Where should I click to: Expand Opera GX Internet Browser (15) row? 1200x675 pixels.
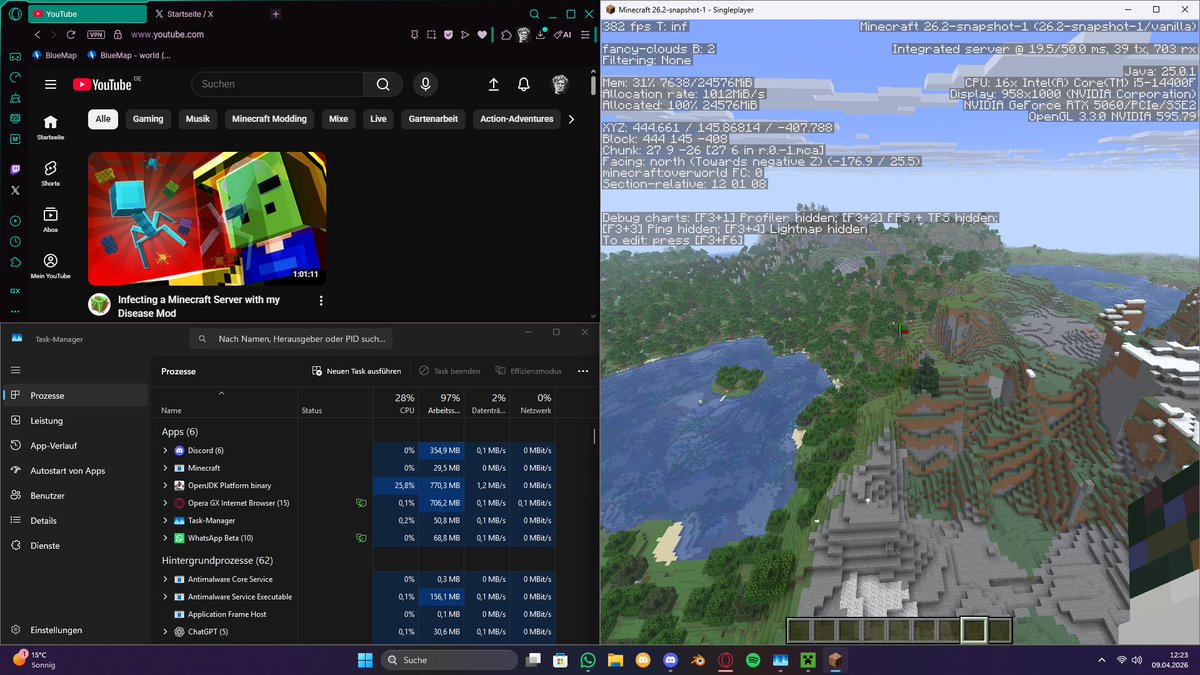coord(166,503)
